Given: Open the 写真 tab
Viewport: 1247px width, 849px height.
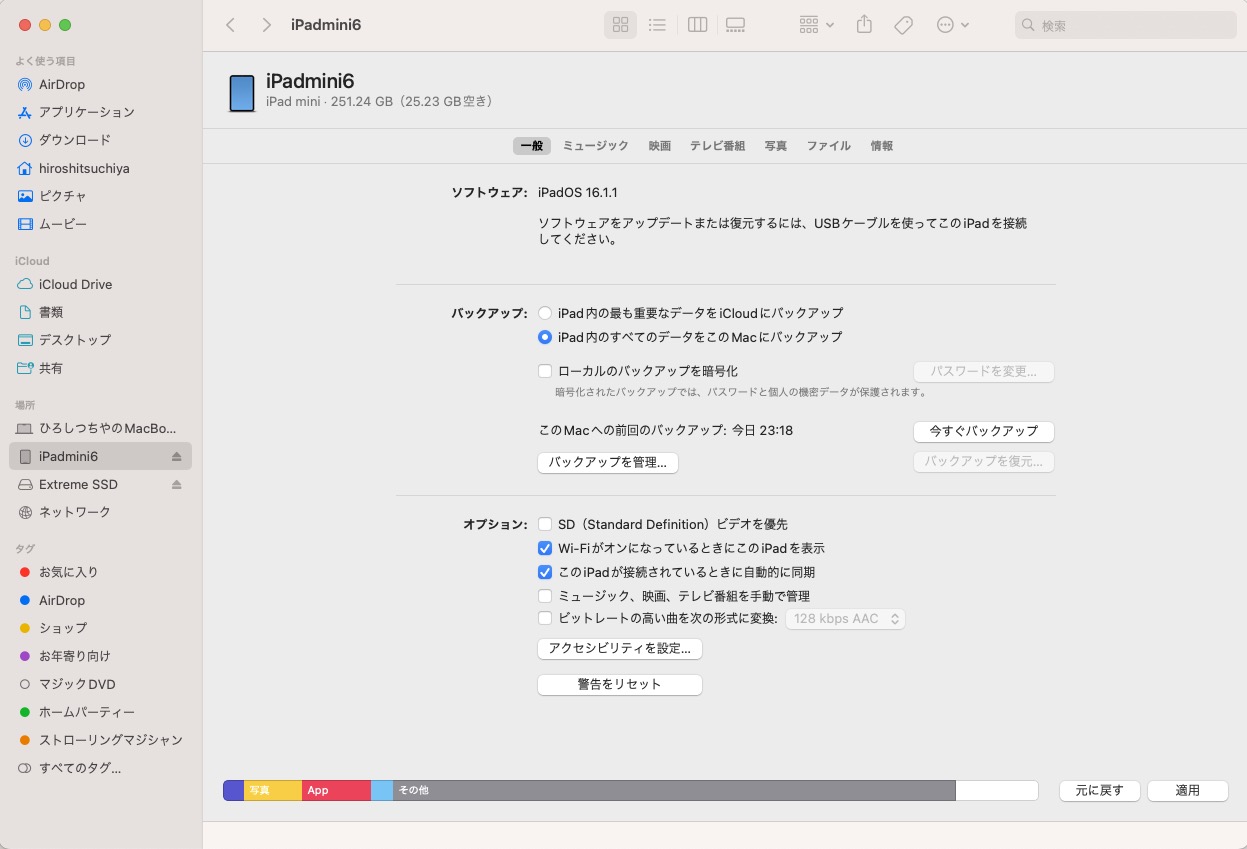Looking at the screenshot, I should click(775, 146).
